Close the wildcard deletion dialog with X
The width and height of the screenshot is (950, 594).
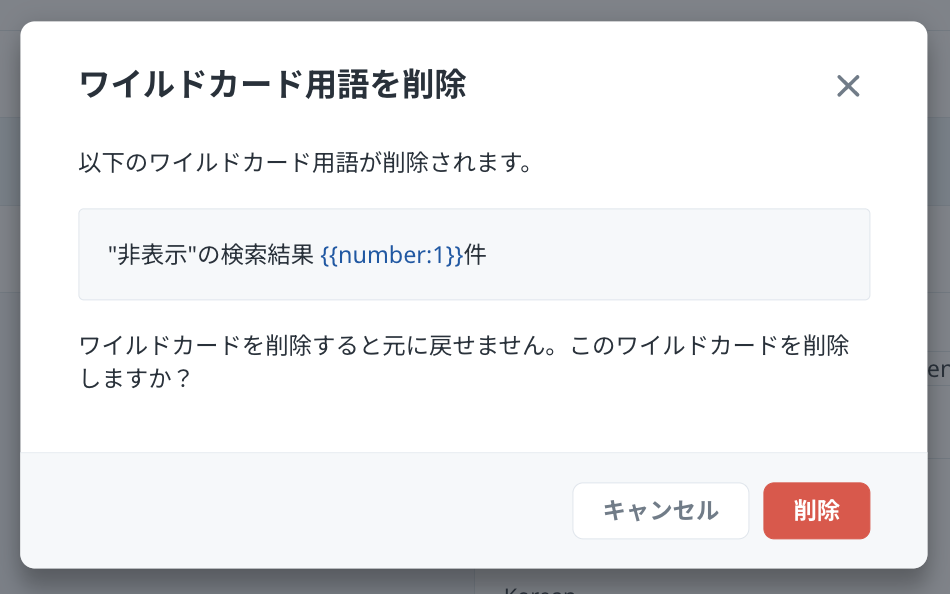pyautogui.click(x=848, y=86)
